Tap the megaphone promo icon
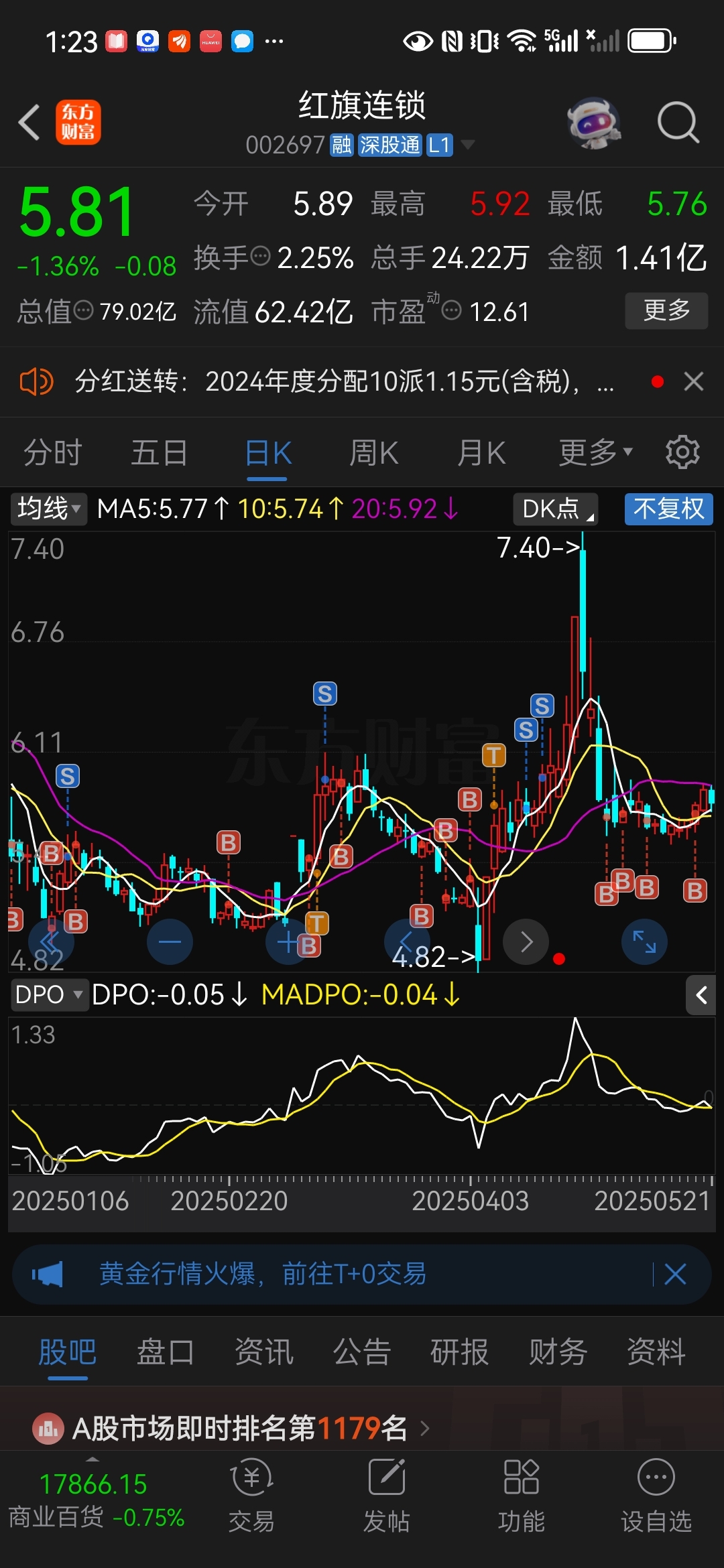The image size is (724, 1568). pyautogui.click(x=47, y=1274)
